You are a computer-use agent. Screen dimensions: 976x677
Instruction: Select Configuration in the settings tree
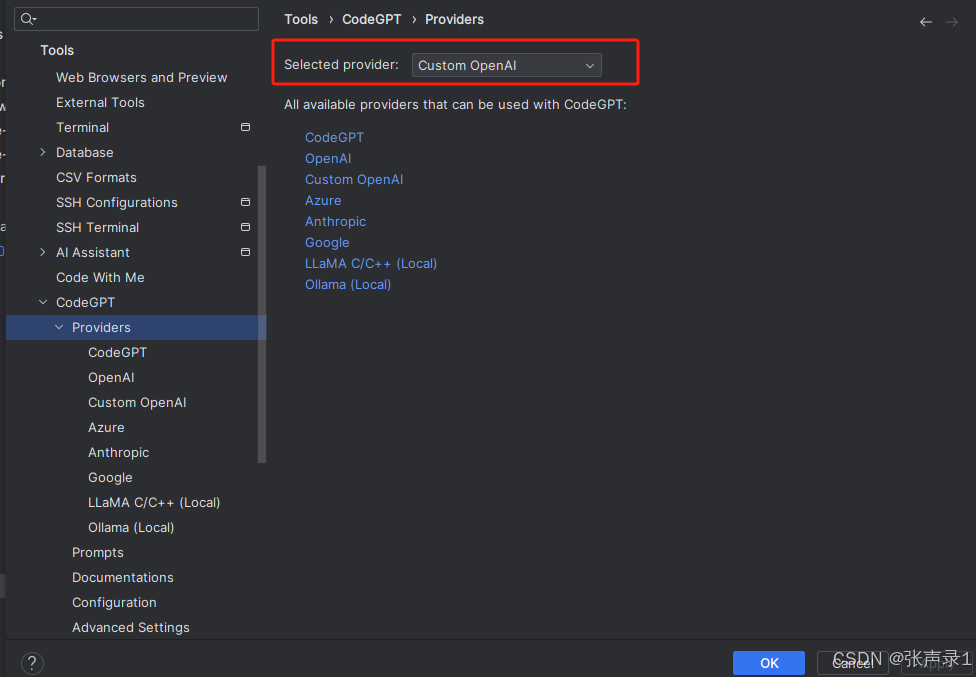click(x=114, y=602)
